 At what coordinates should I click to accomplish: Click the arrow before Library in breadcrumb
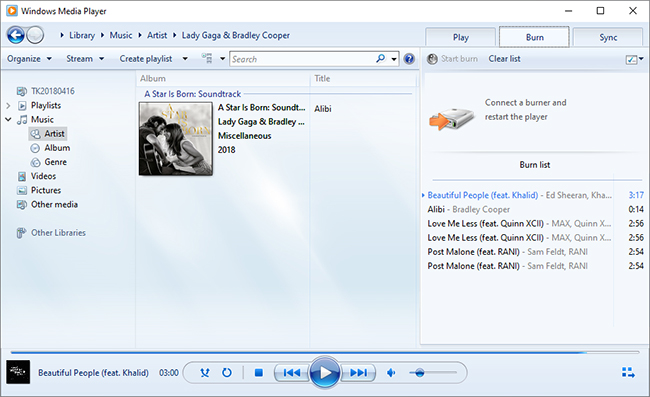[x=62, y=35]
